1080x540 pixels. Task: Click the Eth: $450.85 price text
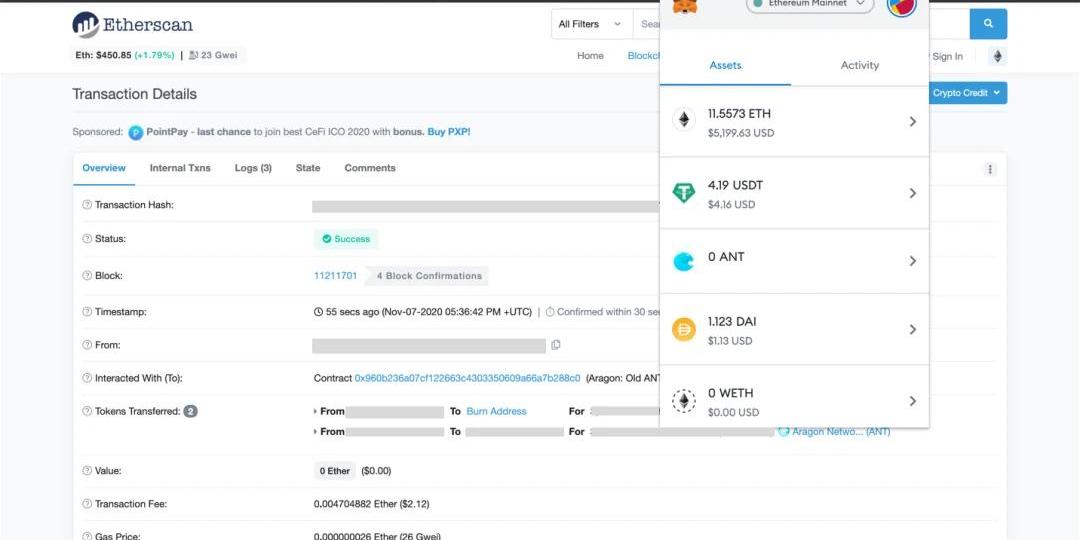[103, 55]
